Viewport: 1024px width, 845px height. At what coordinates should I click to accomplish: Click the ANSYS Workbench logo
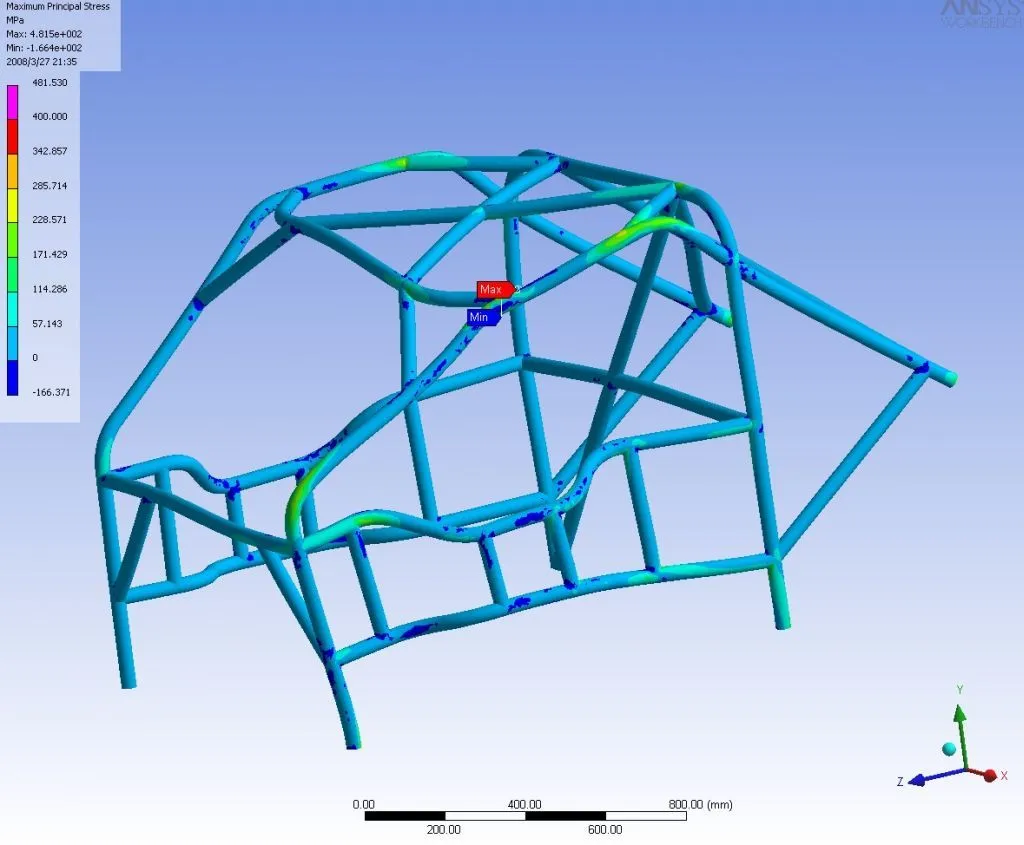979,14
